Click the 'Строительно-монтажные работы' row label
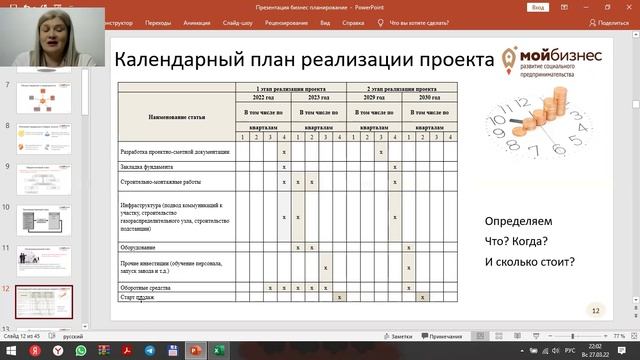 [160, 182]
